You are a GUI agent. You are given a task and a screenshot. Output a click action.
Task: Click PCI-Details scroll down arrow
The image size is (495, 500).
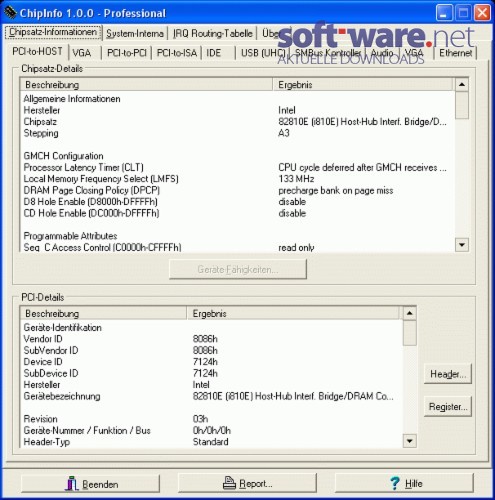[x=410, y=441]
